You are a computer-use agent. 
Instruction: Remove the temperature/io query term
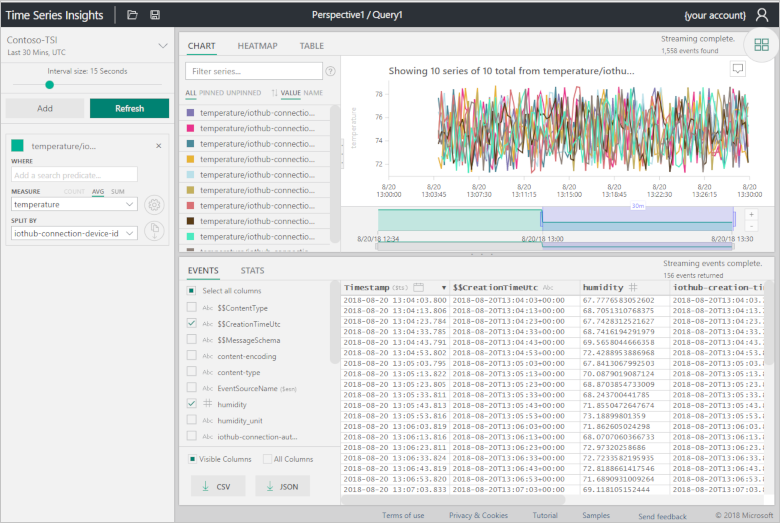tap(159, 146)
